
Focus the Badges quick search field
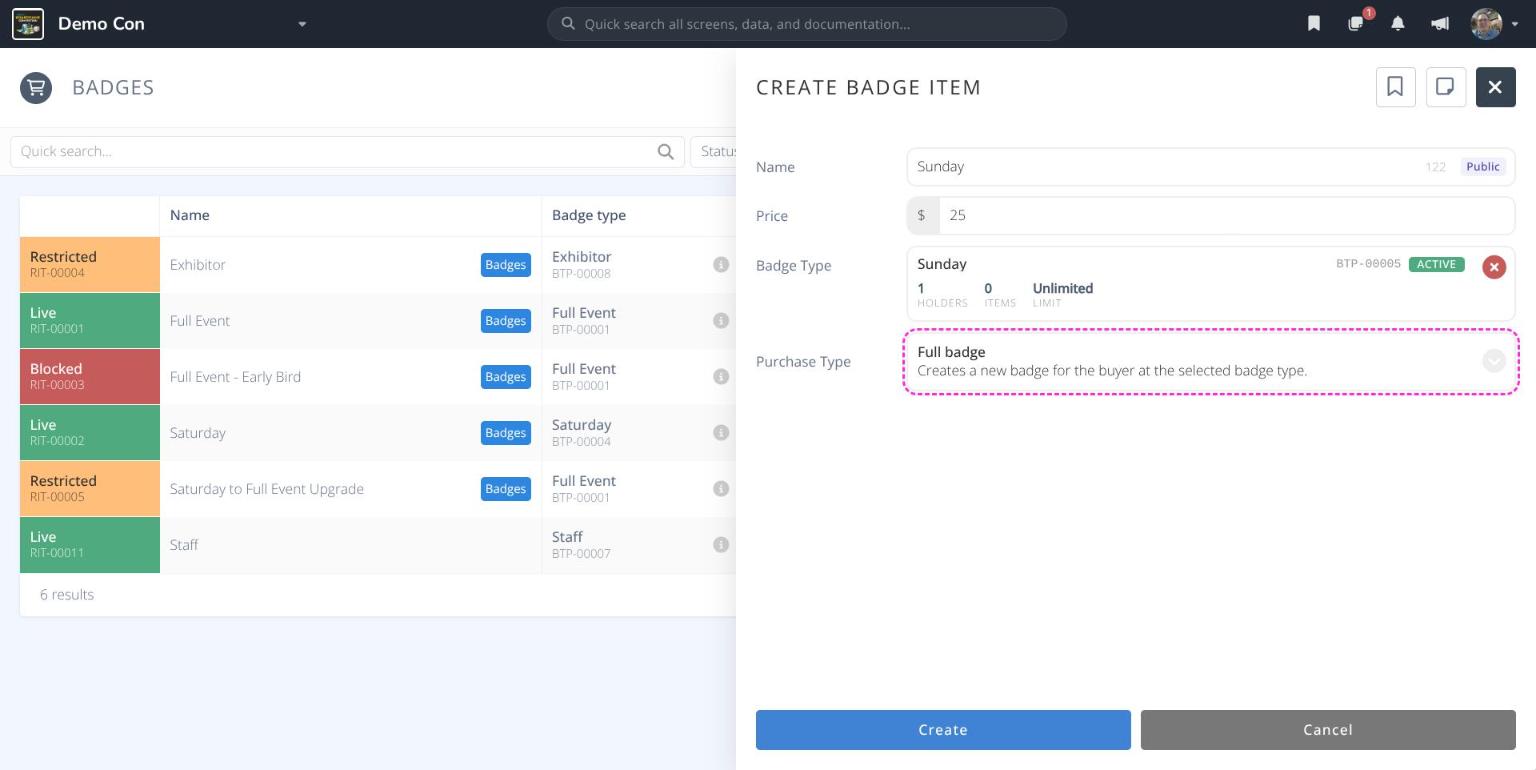point(347,152)
